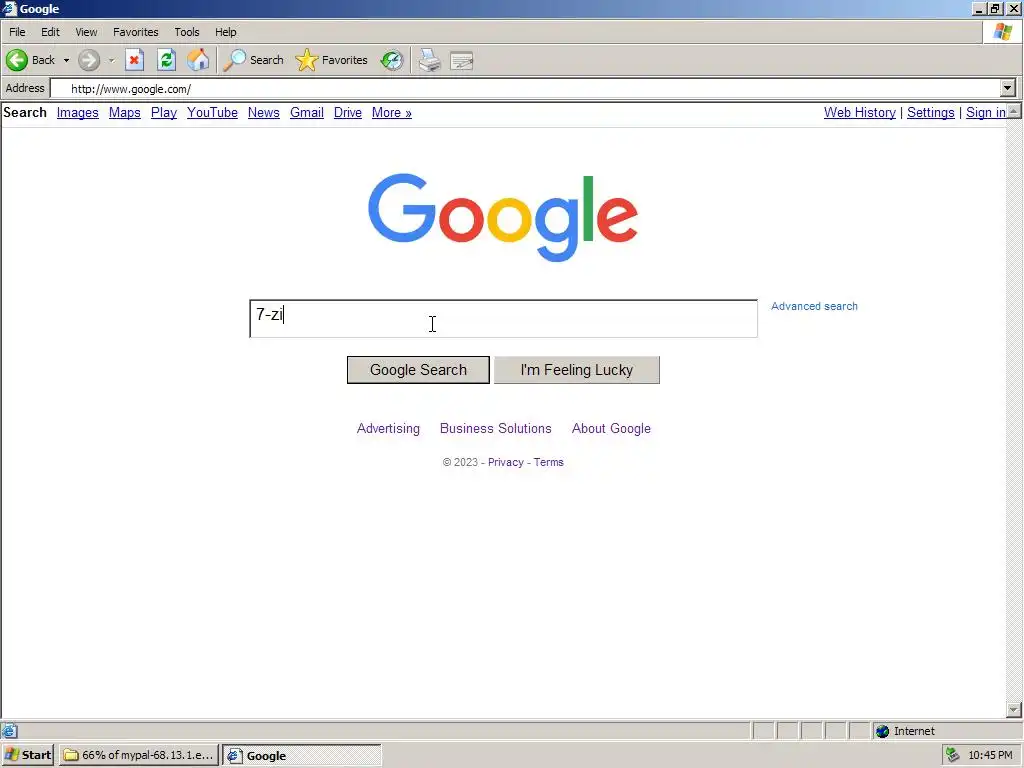Expand the Address bar dropdown

pos(1008,88)
